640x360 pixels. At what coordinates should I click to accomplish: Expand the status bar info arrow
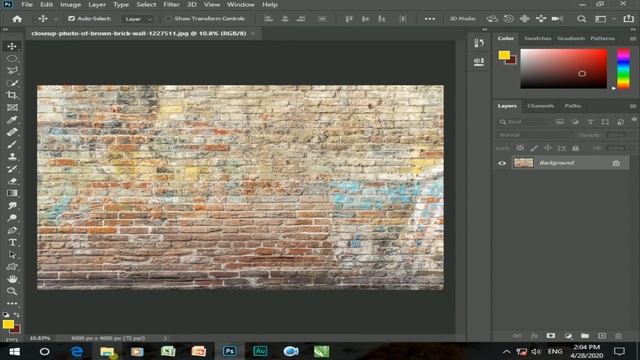(165, 338)
